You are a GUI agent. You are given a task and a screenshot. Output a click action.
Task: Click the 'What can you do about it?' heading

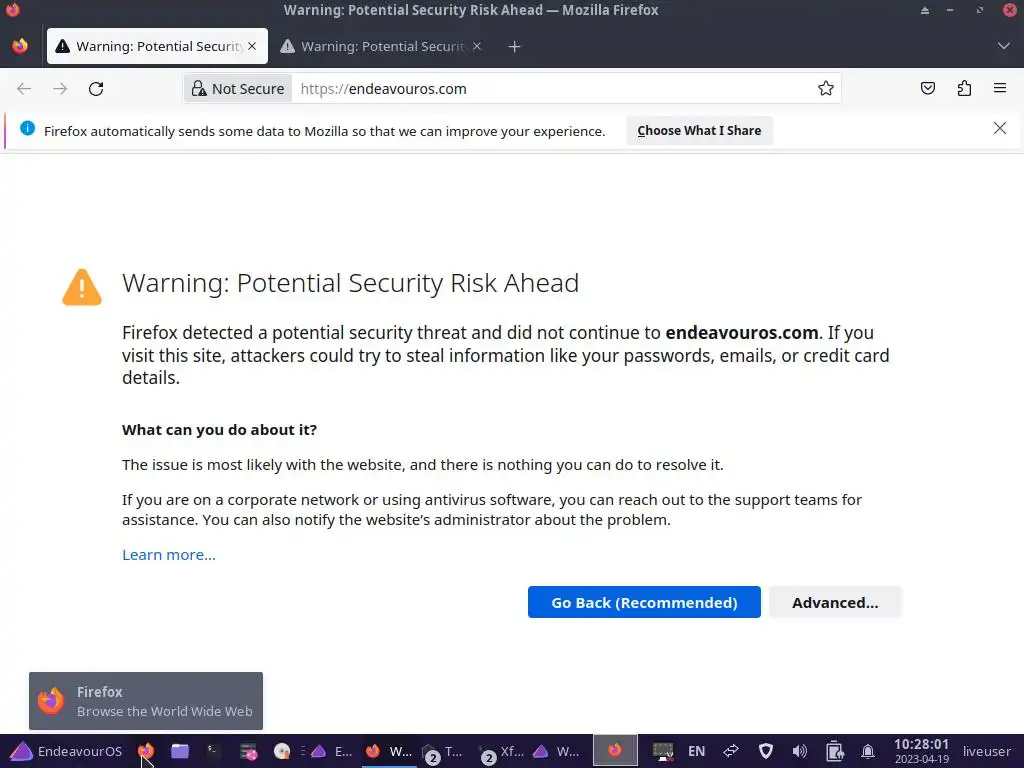pos(219,430)
